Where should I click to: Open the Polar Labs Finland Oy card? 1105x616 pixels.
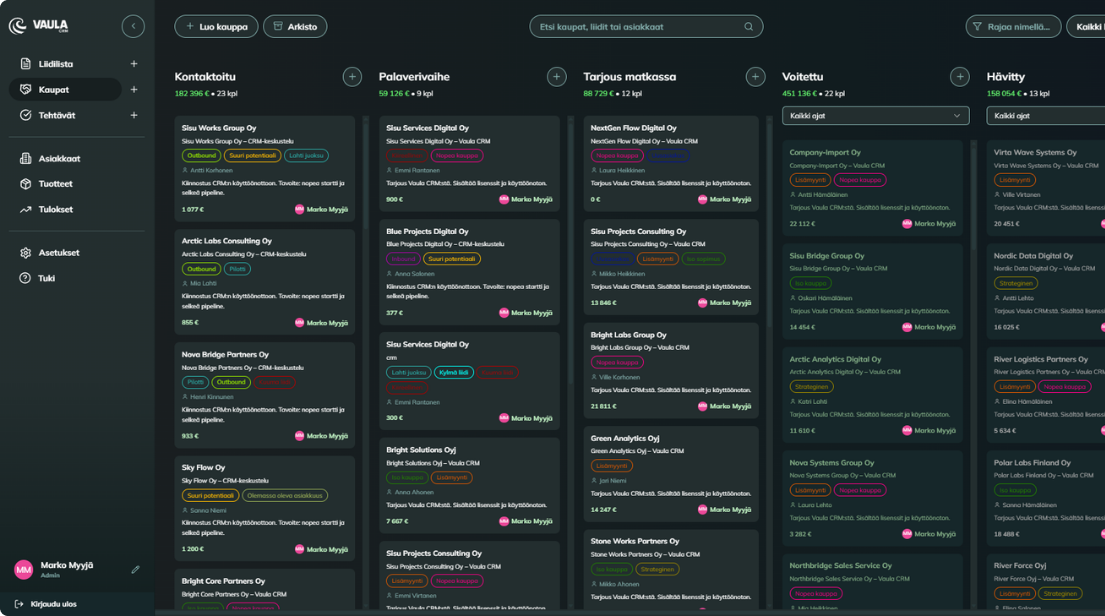click(x=1046, y=499)
